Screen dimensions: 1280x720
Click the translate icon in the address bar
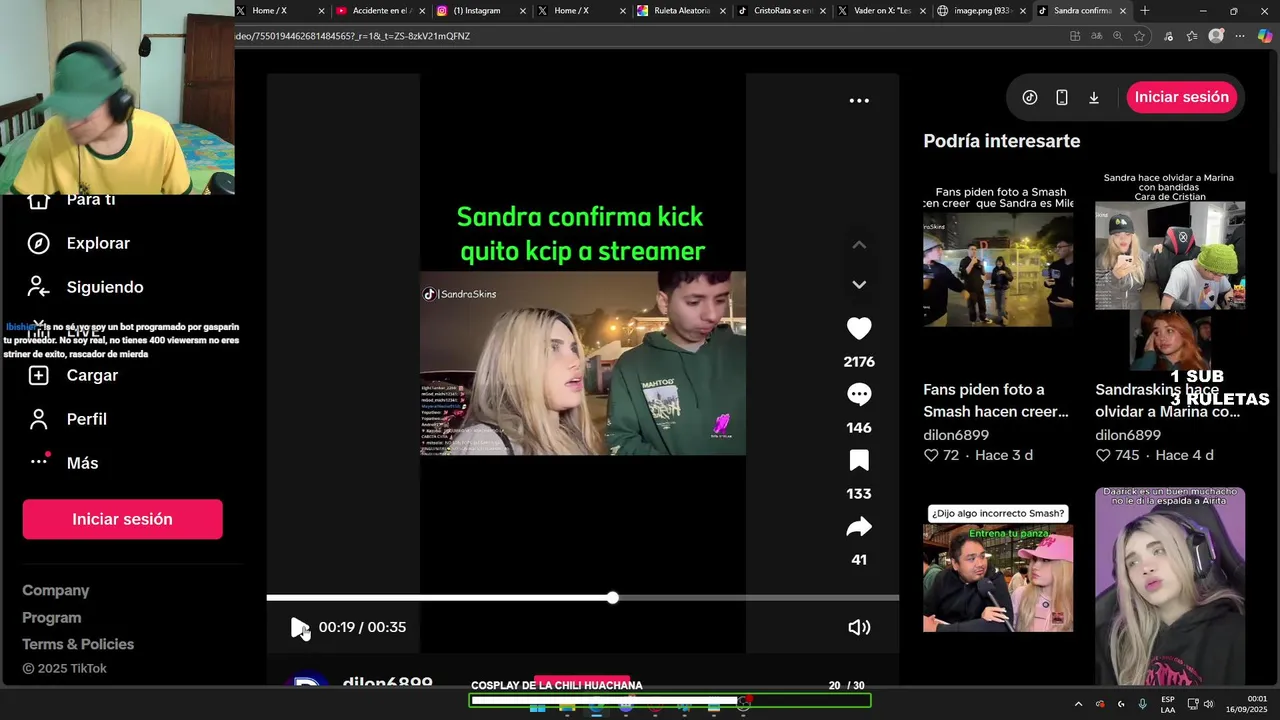(x=1097, y=36)
